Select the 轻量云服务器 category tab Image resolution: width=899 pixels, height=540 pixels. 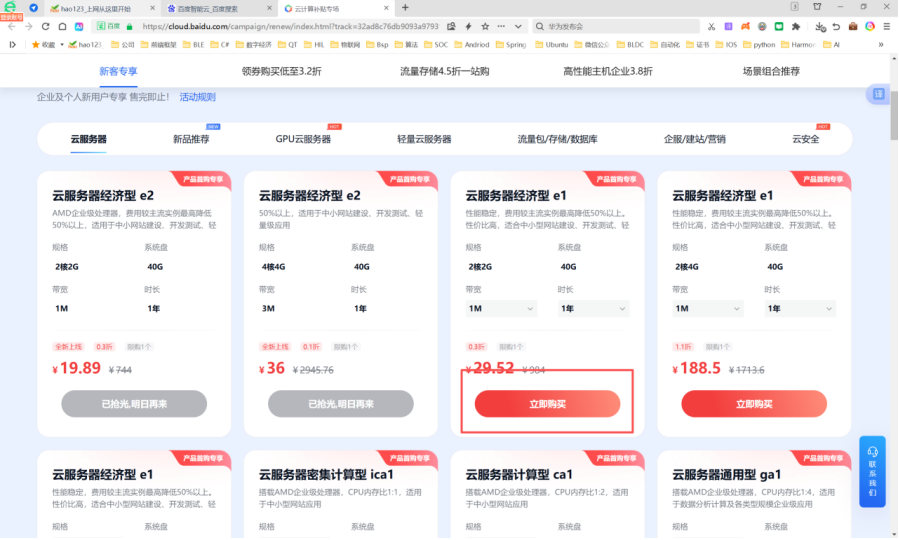tap(424, 139)
